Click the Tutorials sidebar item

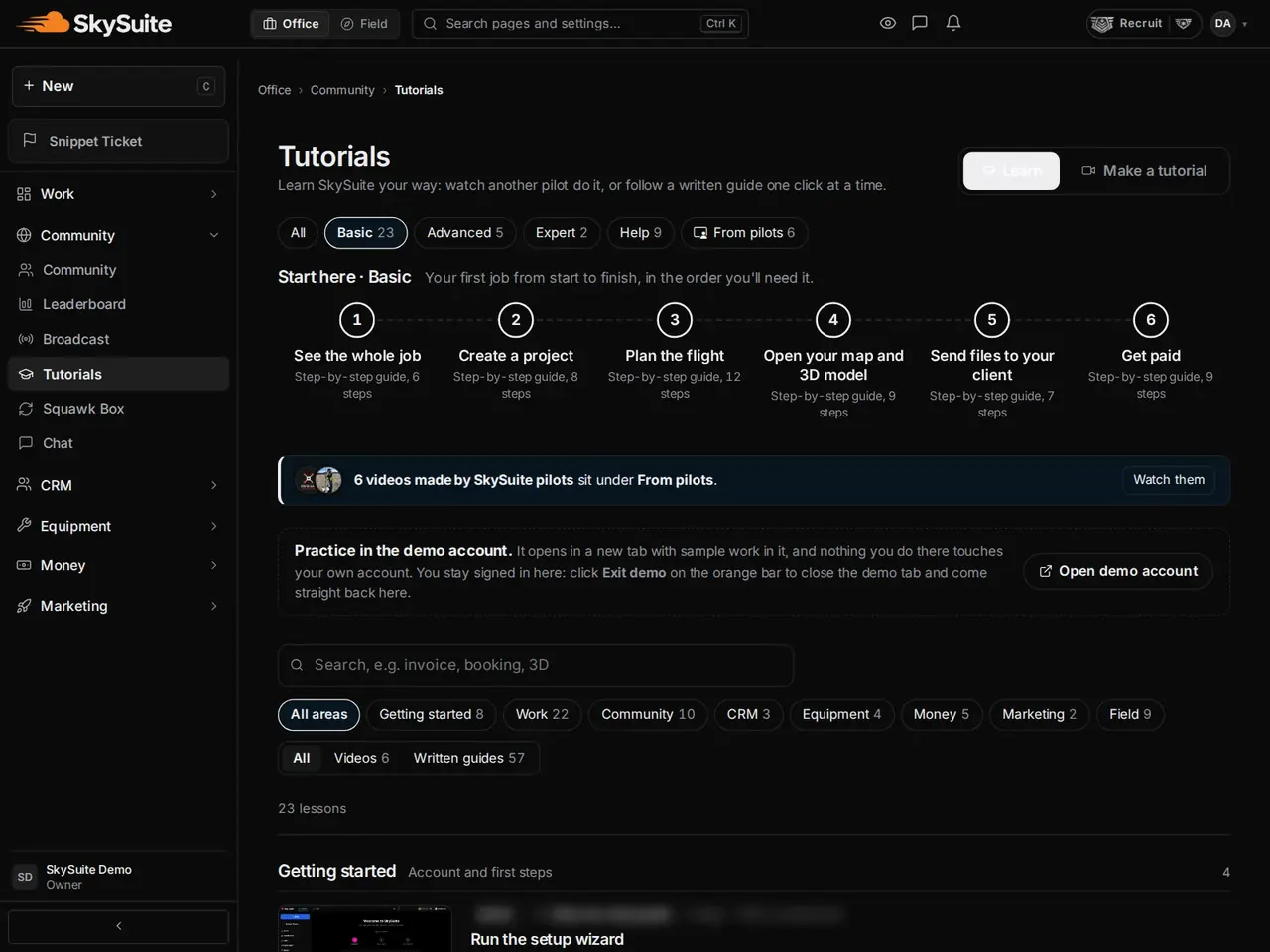[118, 374]
